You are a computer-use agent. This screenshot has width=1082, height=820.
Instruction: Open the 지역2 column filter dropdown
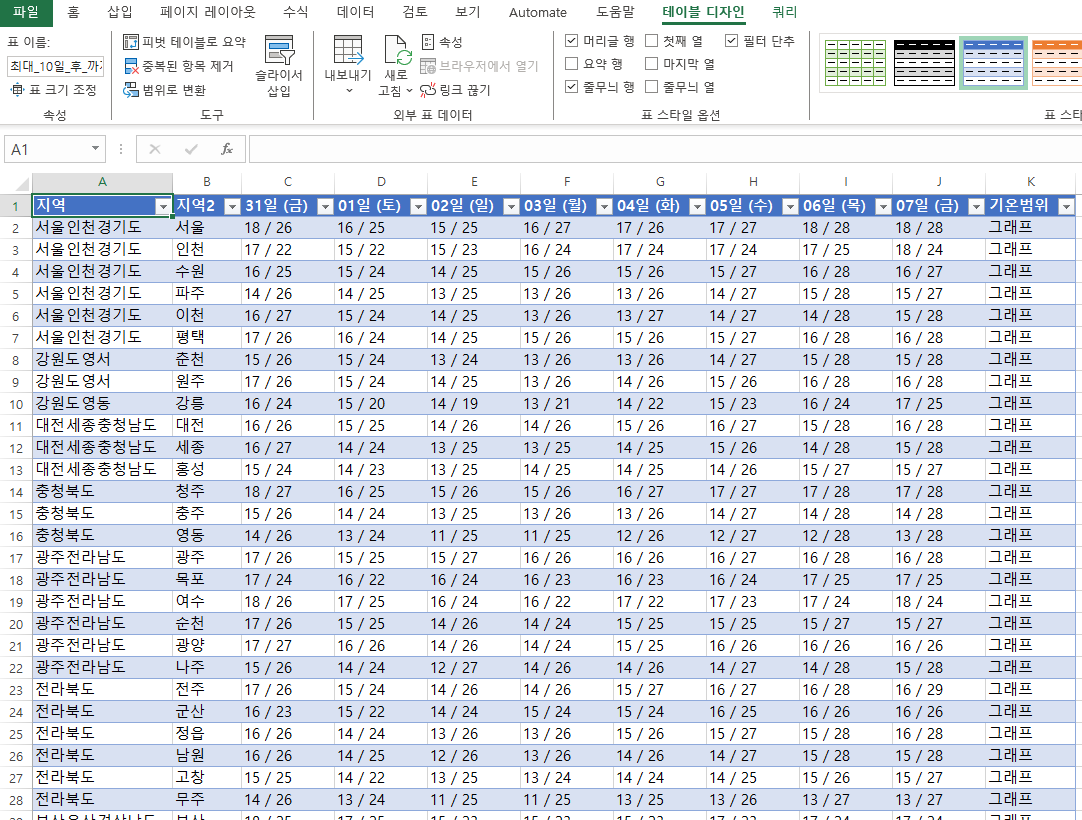click(233, 206)
